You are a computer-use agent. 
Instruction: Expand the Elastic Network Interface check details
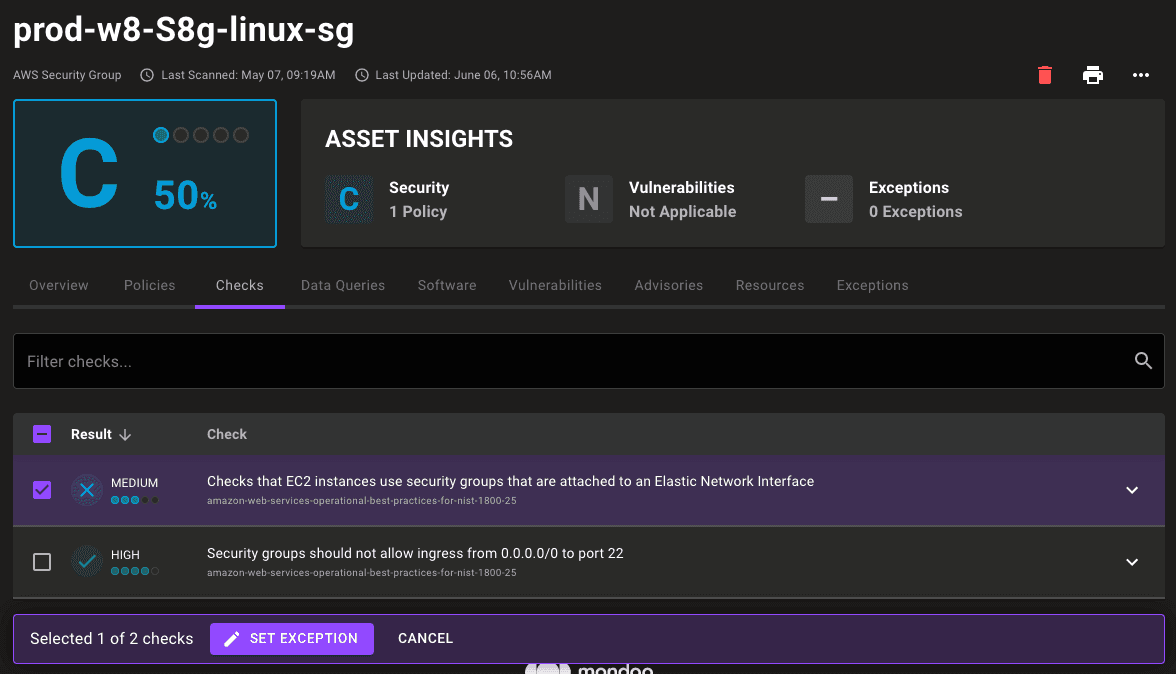1132,490
